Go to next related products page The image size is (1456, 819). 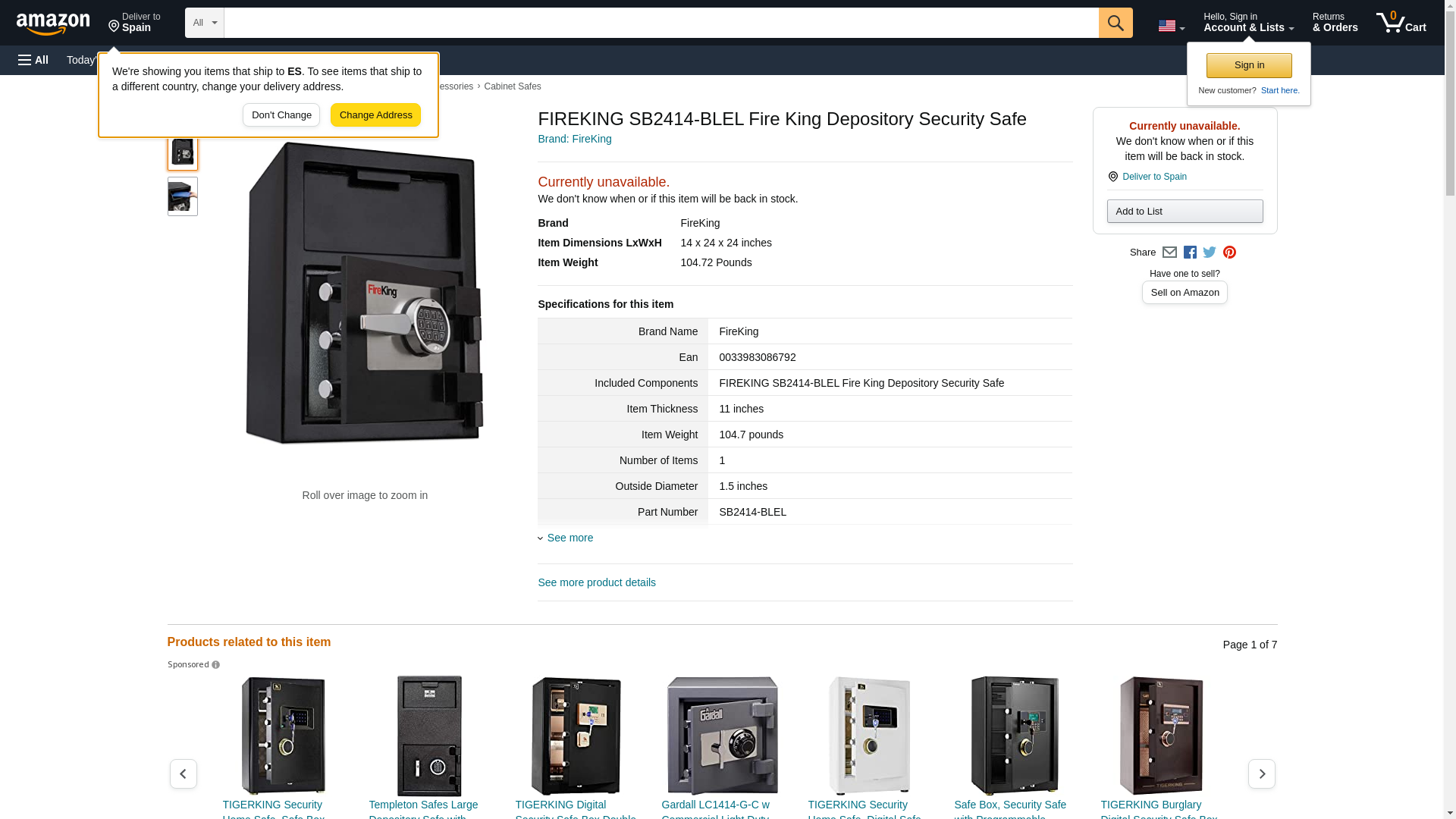pos(1261,773)
